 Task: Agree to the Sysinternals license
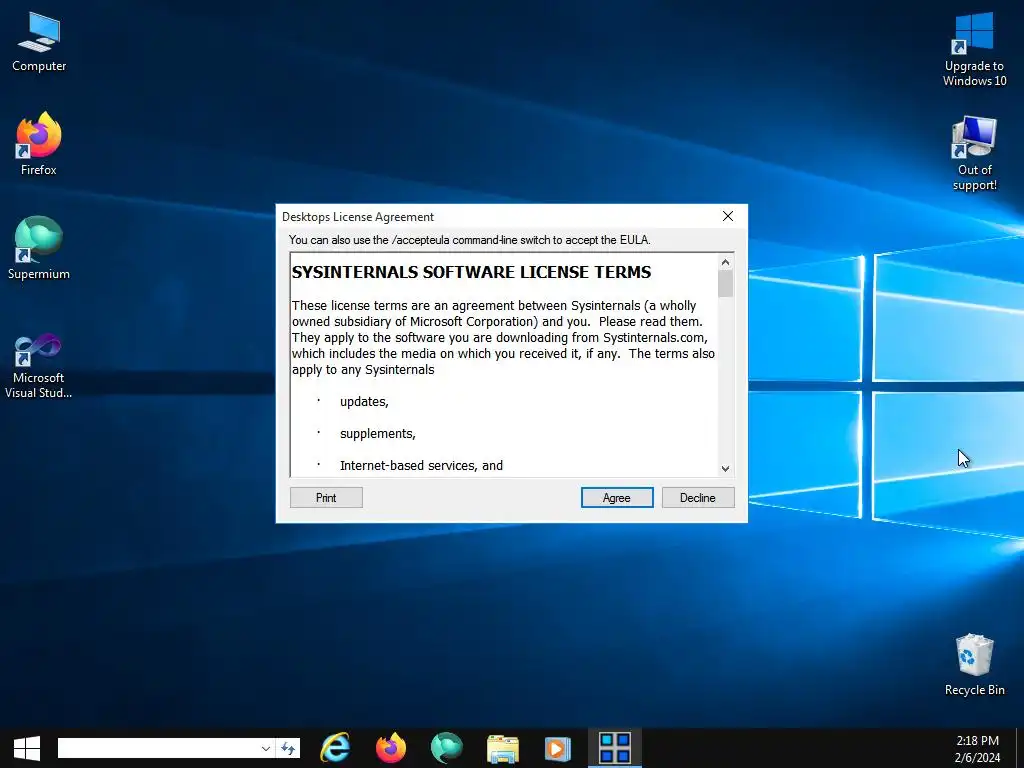[x=616, y=498]
